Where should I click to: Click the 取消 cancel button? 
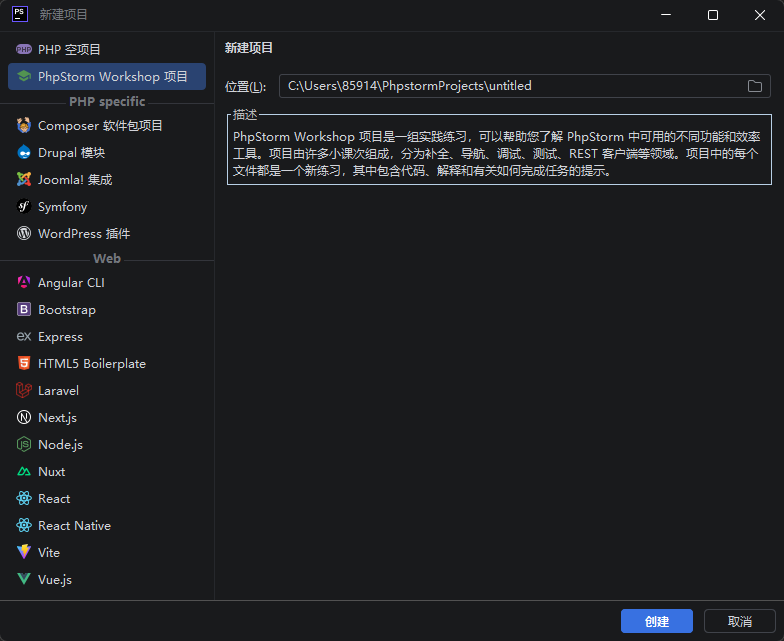(x=740, y=621)
